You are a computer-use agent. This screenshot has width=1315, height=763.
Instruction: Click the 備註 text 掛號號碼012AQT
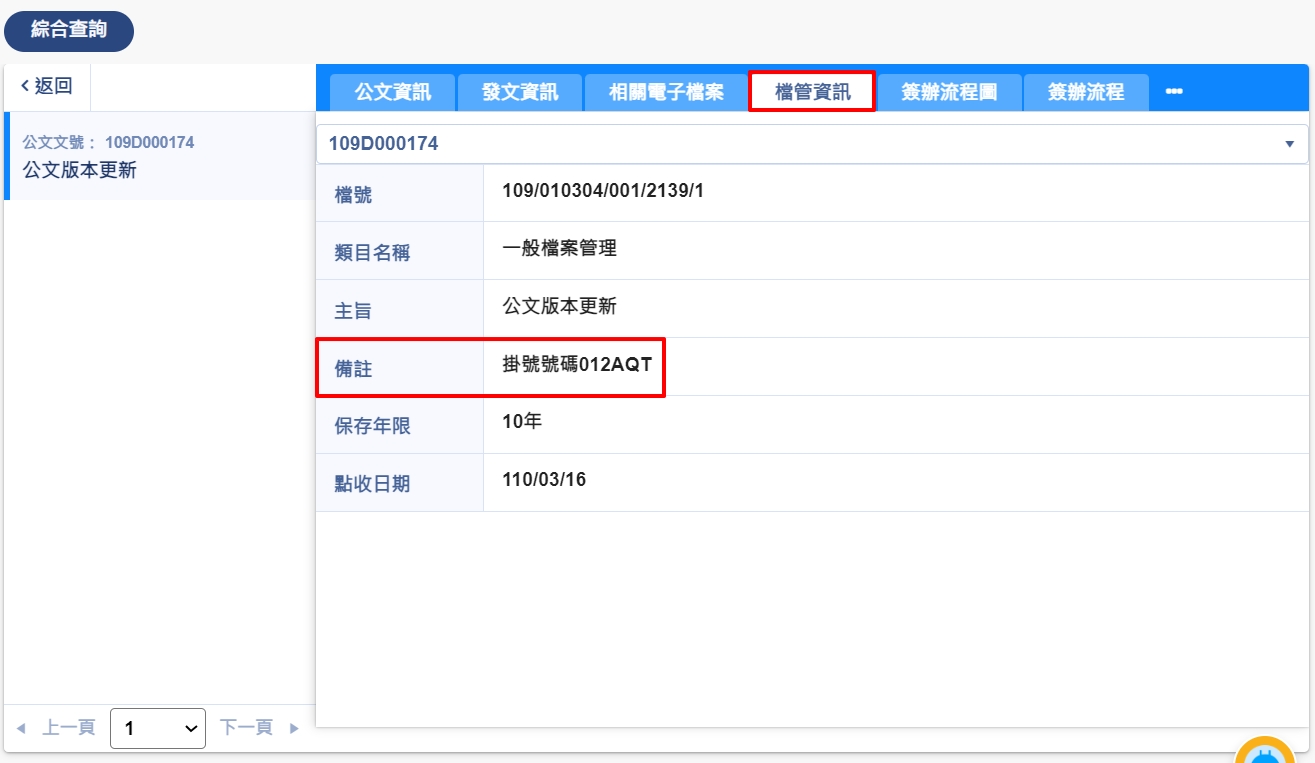point(577,365)
